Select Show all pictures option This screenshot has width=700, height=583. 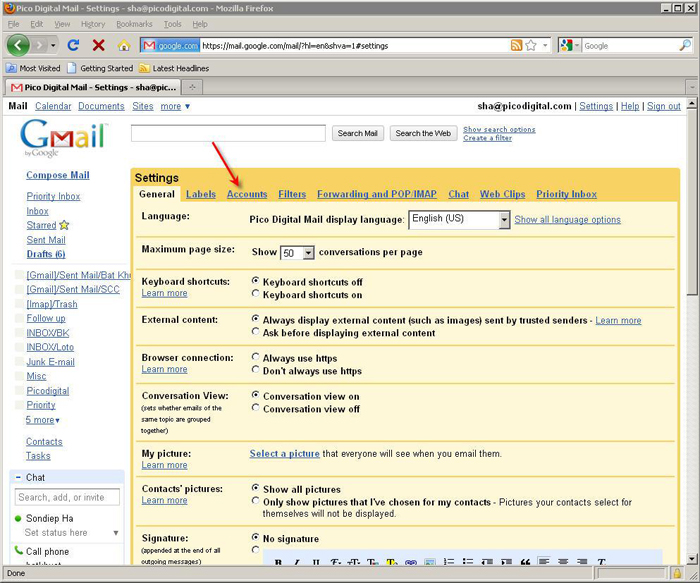(255, 488)
